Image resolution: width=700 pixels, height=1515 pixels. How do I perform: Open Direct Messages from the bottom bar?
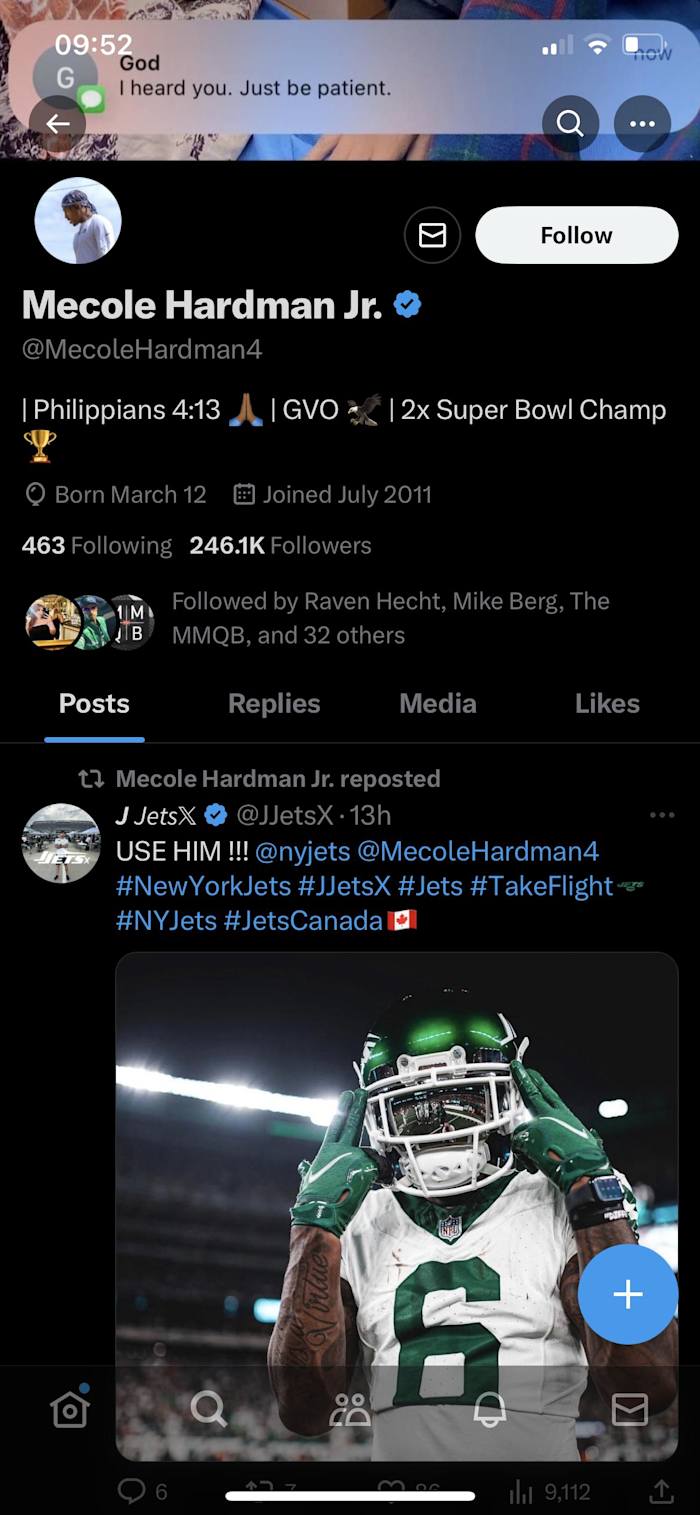[x=630, y=1410]
